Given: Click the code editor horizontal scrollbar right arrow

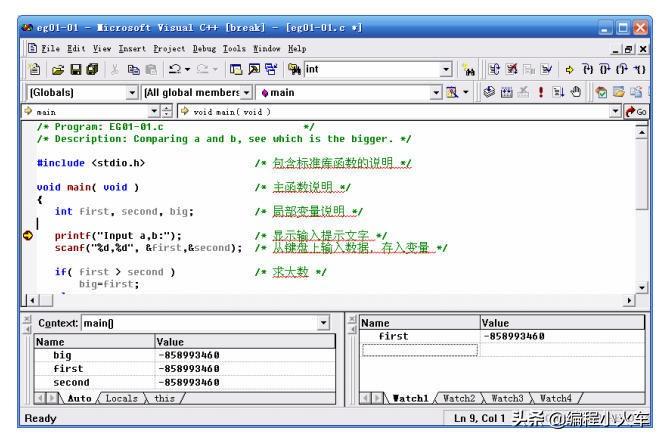Looking at the screenshot, I should click(629, 300).
